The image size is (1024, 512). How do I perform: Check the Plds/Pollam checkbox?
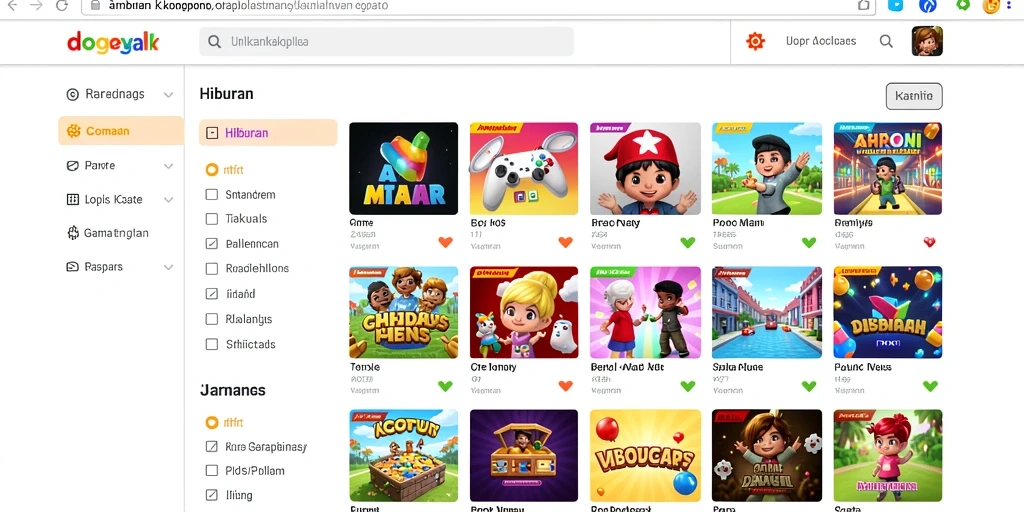coord(212,471)
